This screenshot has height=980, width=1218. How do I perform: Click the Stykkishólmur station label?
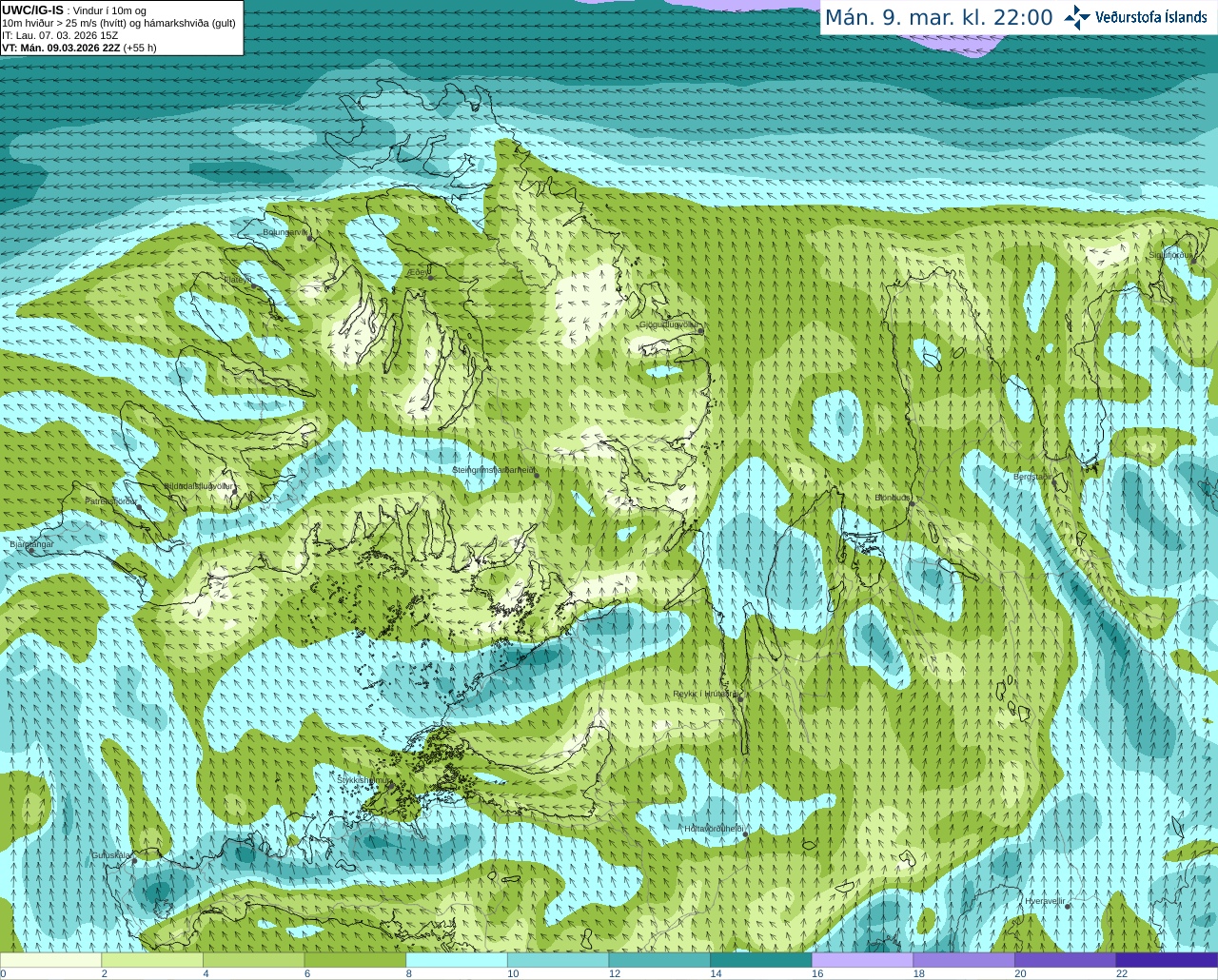coord(363,780)
